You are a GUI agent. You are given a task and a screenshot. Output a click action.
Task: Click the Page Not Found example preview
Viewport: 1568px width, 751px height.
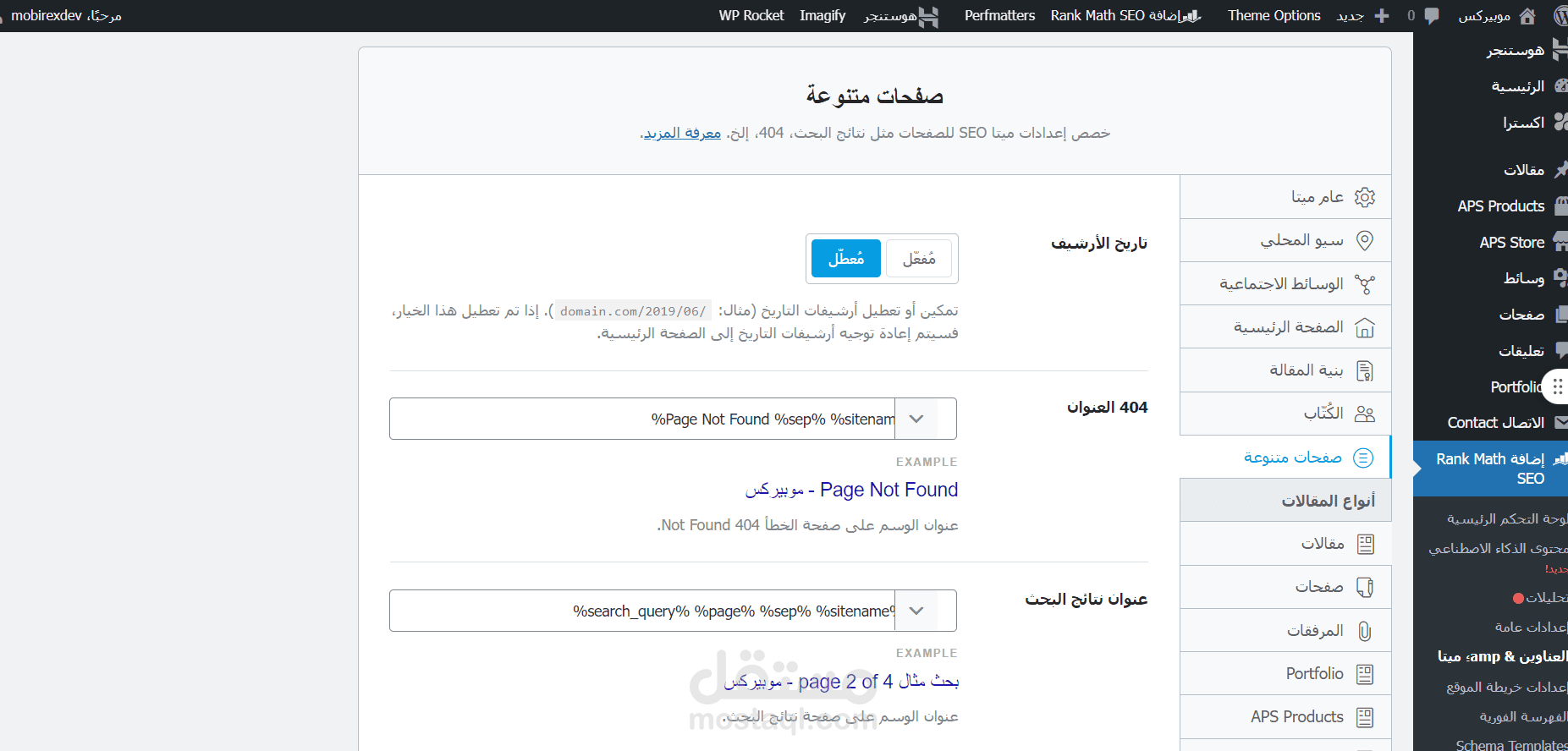851,490
